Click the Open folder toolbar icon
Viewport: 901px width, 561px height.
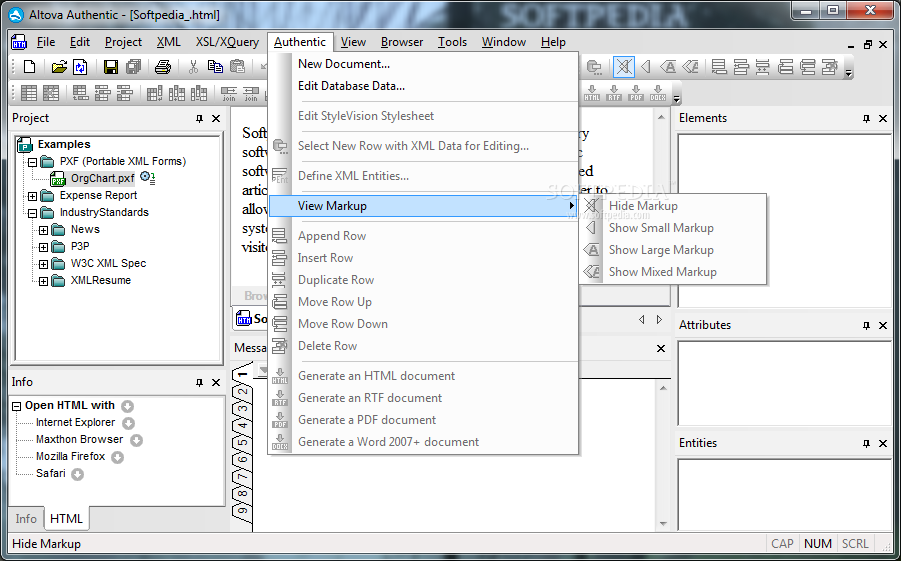(59, 67)
